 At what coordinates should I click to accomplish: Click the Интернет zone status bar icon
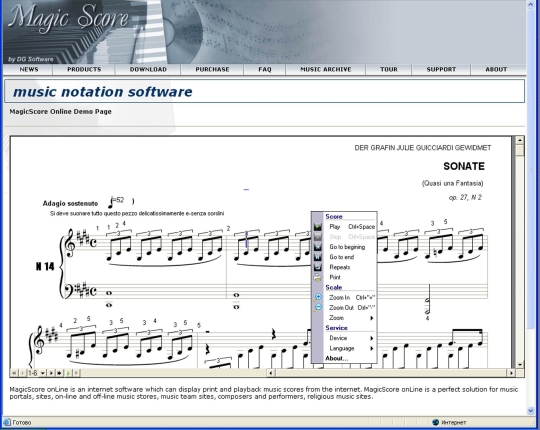[435, 422]
